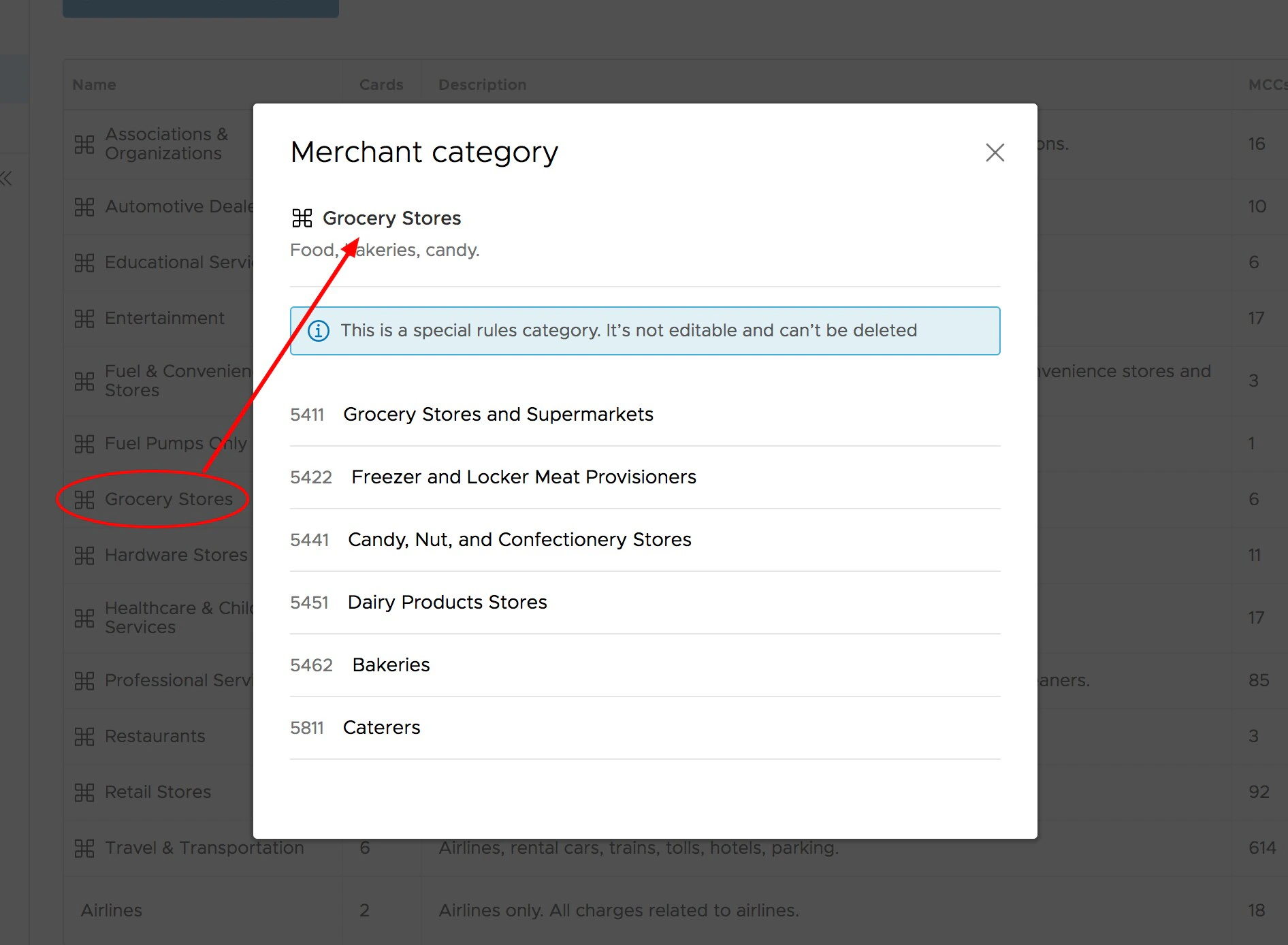Click the info icon in special rules notice
1288x945 pixels.
[x=319, y=331]
